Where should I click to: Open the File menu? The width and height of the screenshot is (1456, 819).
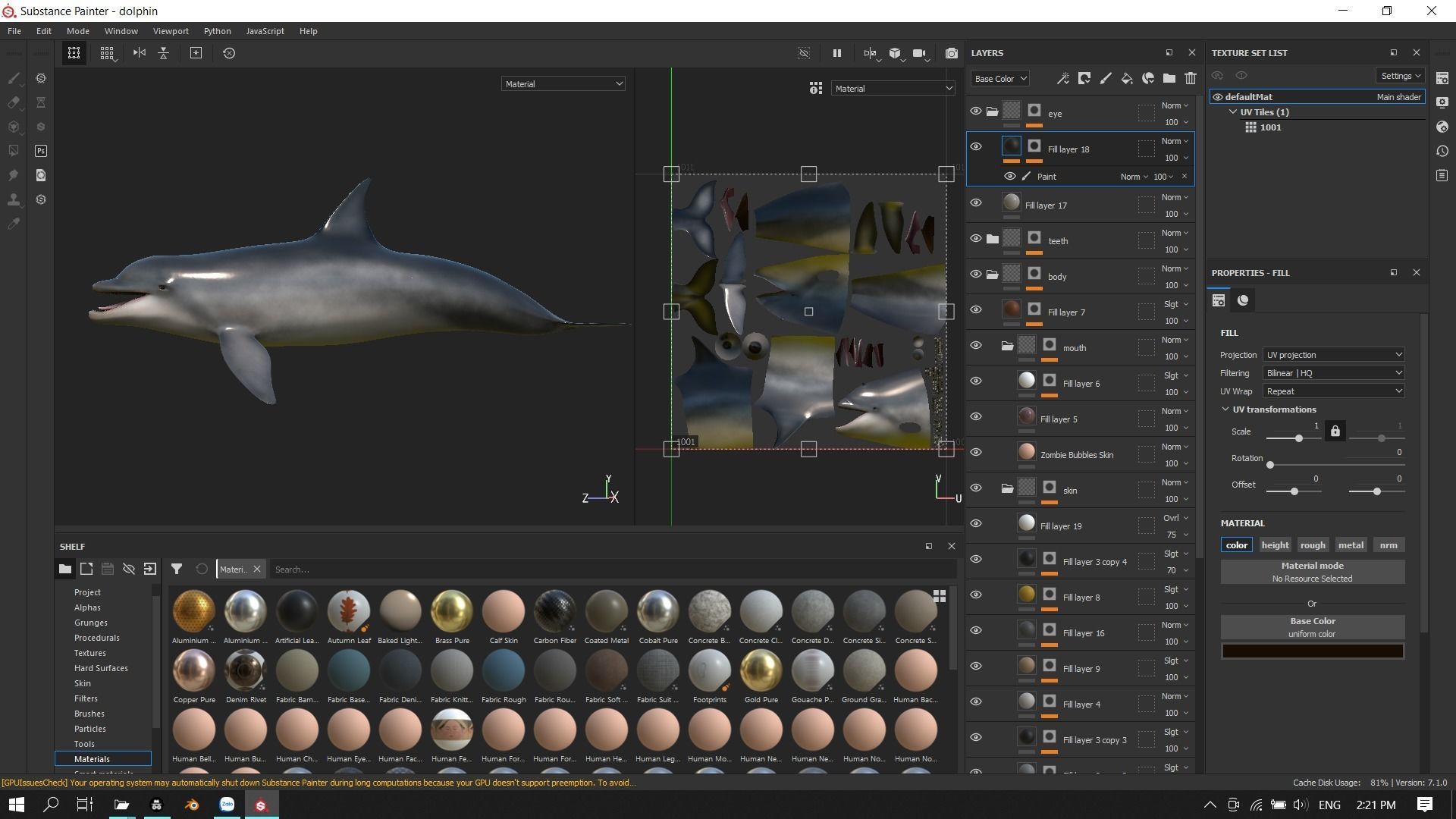coord(14,31)
